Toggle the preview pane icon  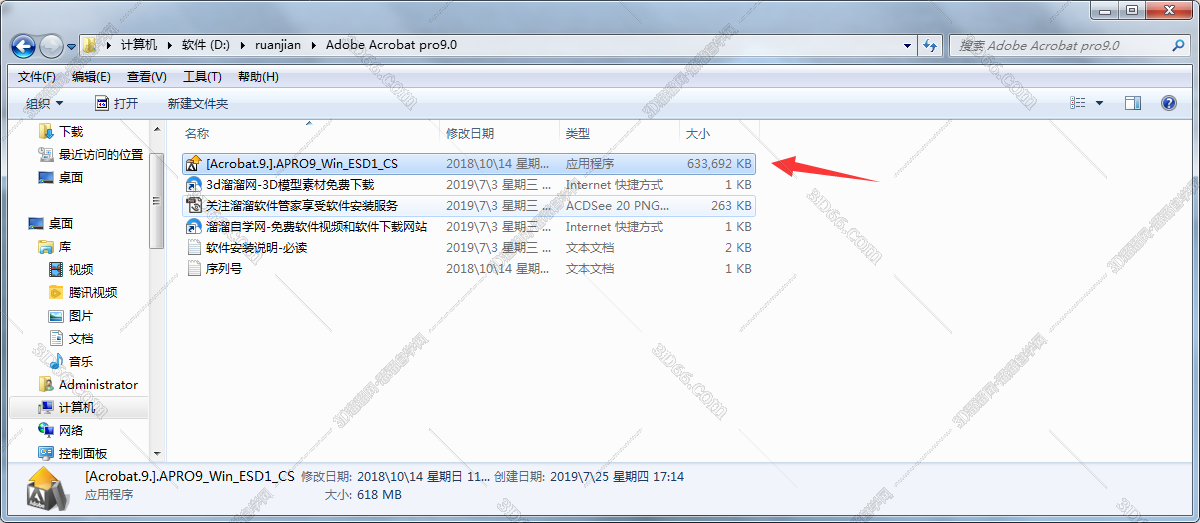(1133, 103)
